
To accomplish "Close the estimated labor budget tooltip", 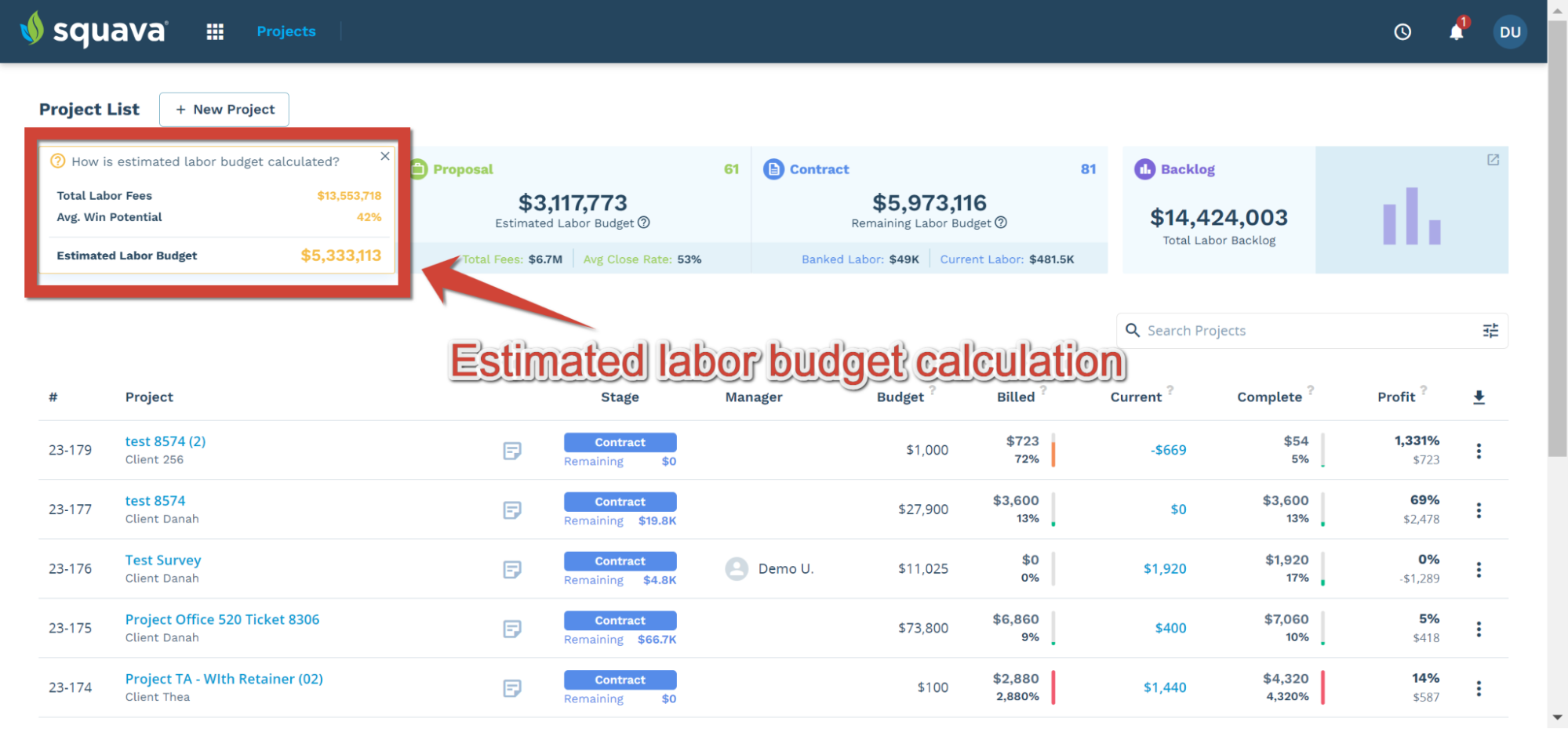I will [385, 156].
